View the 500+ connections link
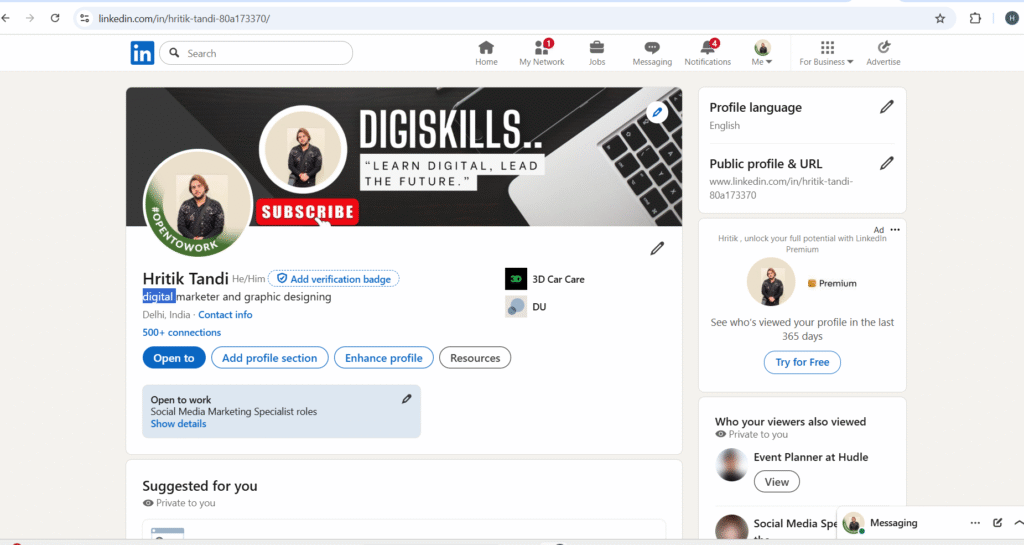The height and width of the screenshot is (545, 1024). click(181, 333)
